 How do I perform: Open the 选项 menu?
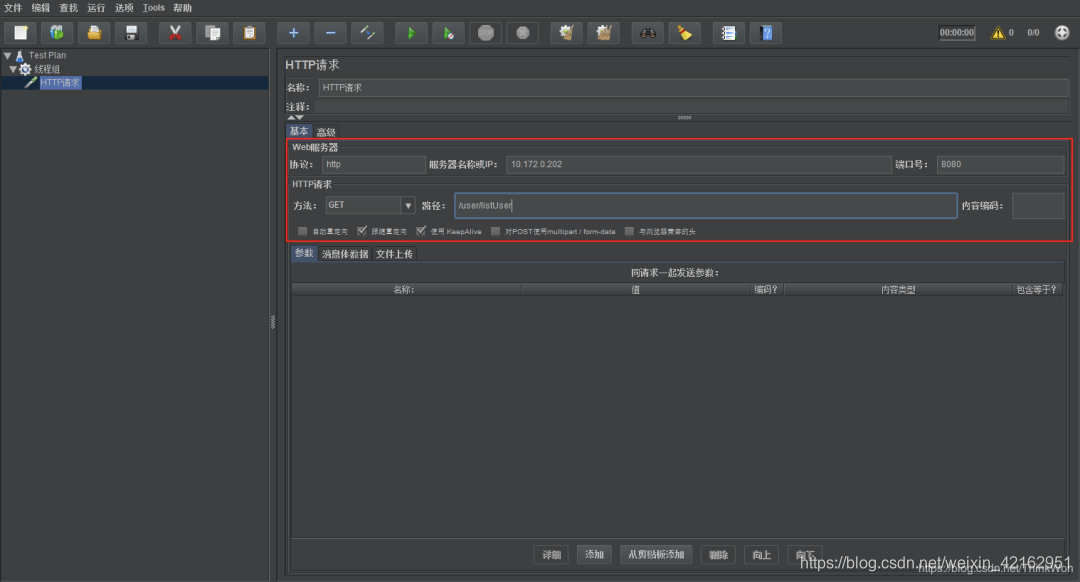[x=124, y=8]
